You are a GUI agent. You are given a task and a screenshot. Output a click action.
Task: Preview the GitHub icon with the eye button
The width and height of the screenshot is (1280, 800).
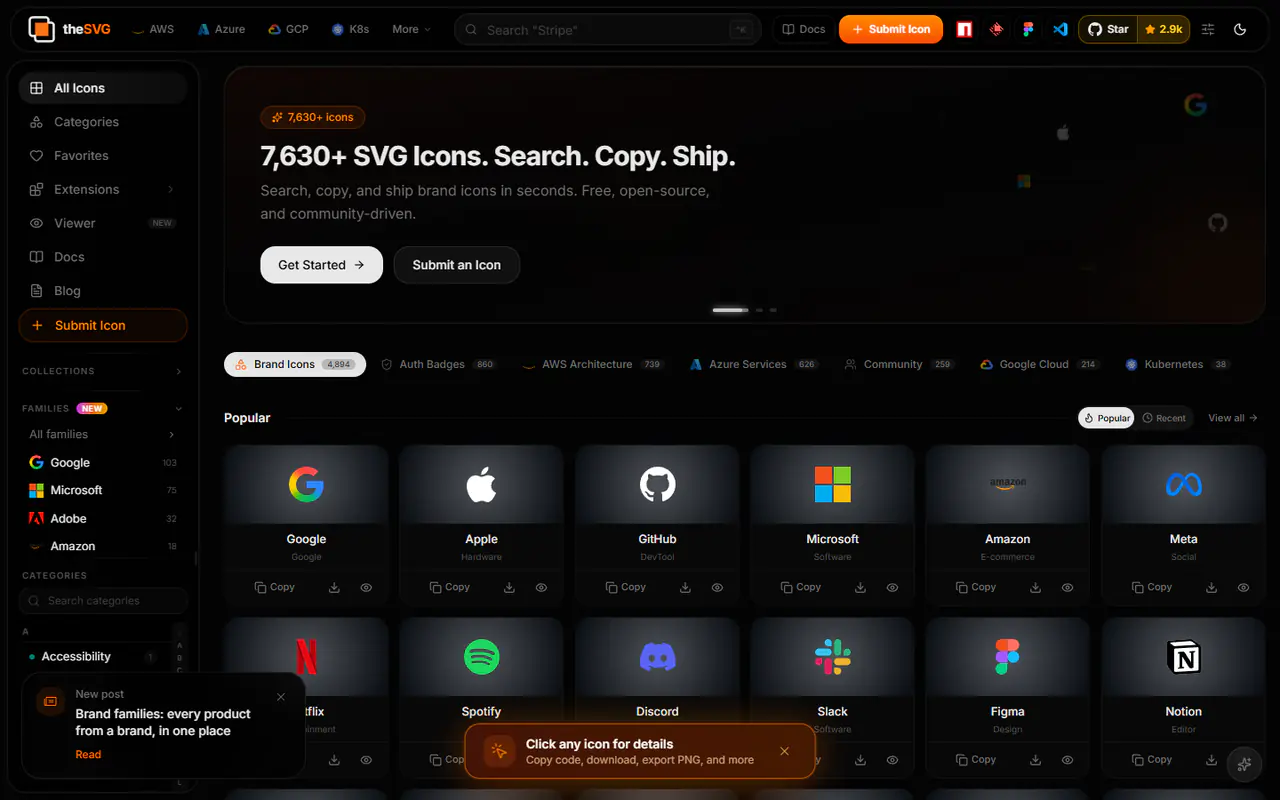(717, 587)
